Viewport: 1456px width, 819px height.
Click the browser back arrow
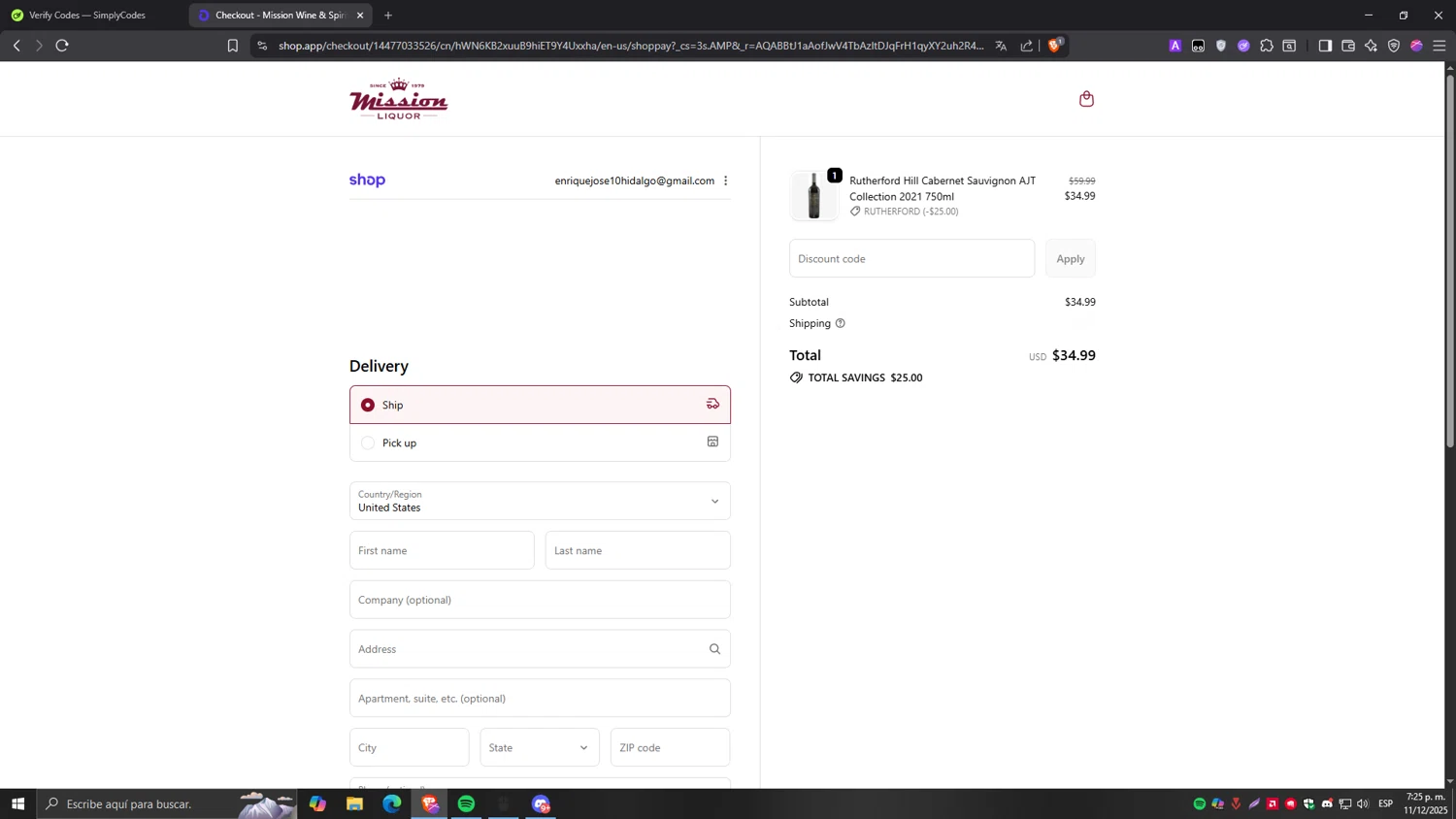coord(17,46)
